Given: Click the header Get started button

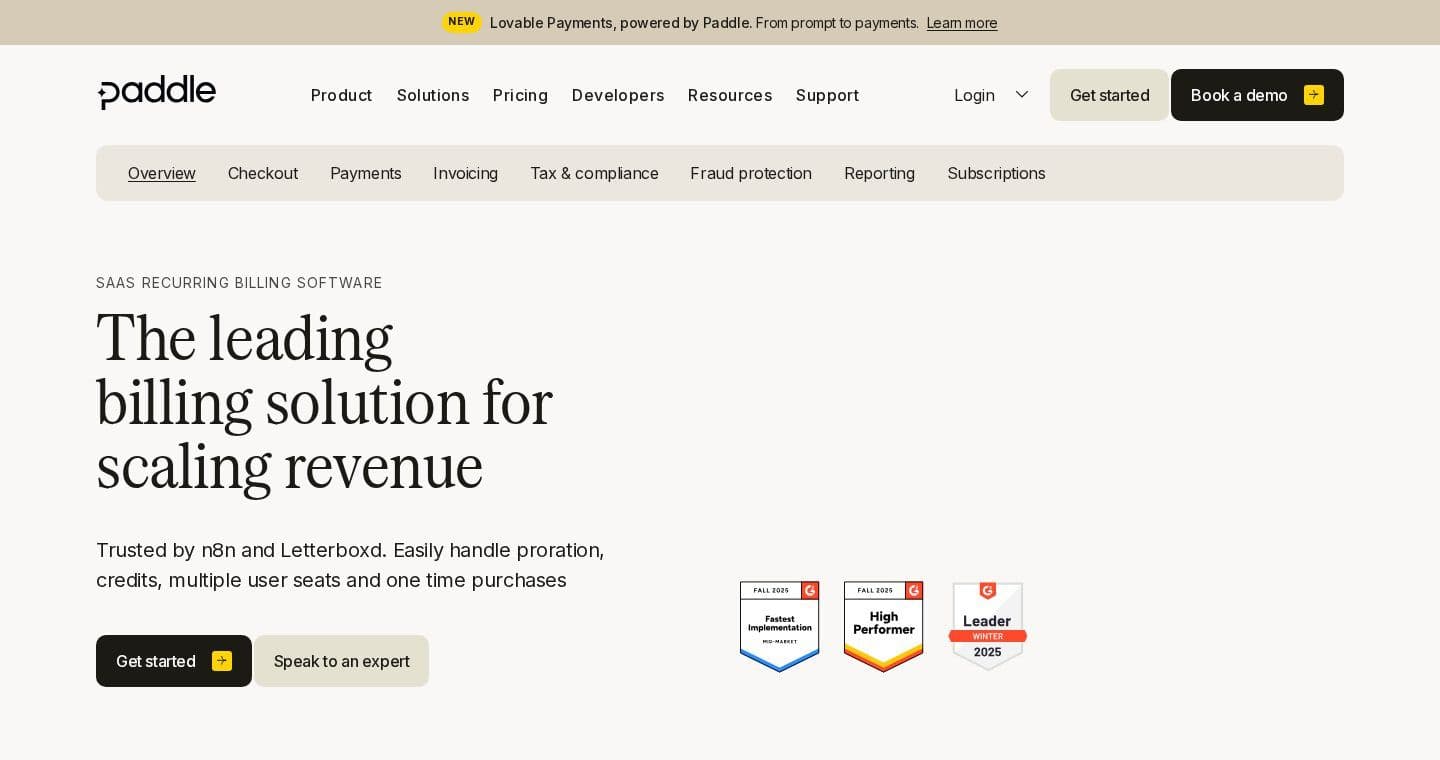Looking at the screenshot, I should (x=1109, y=95).
